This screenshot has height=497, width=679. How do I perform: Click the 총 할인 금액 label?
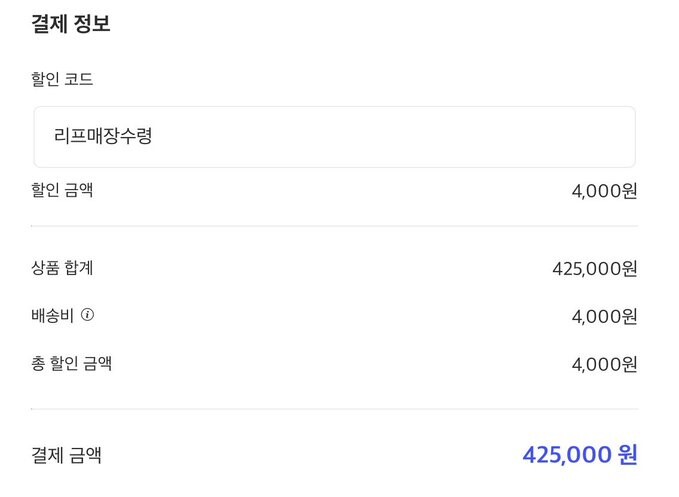[x=71, y=363]
